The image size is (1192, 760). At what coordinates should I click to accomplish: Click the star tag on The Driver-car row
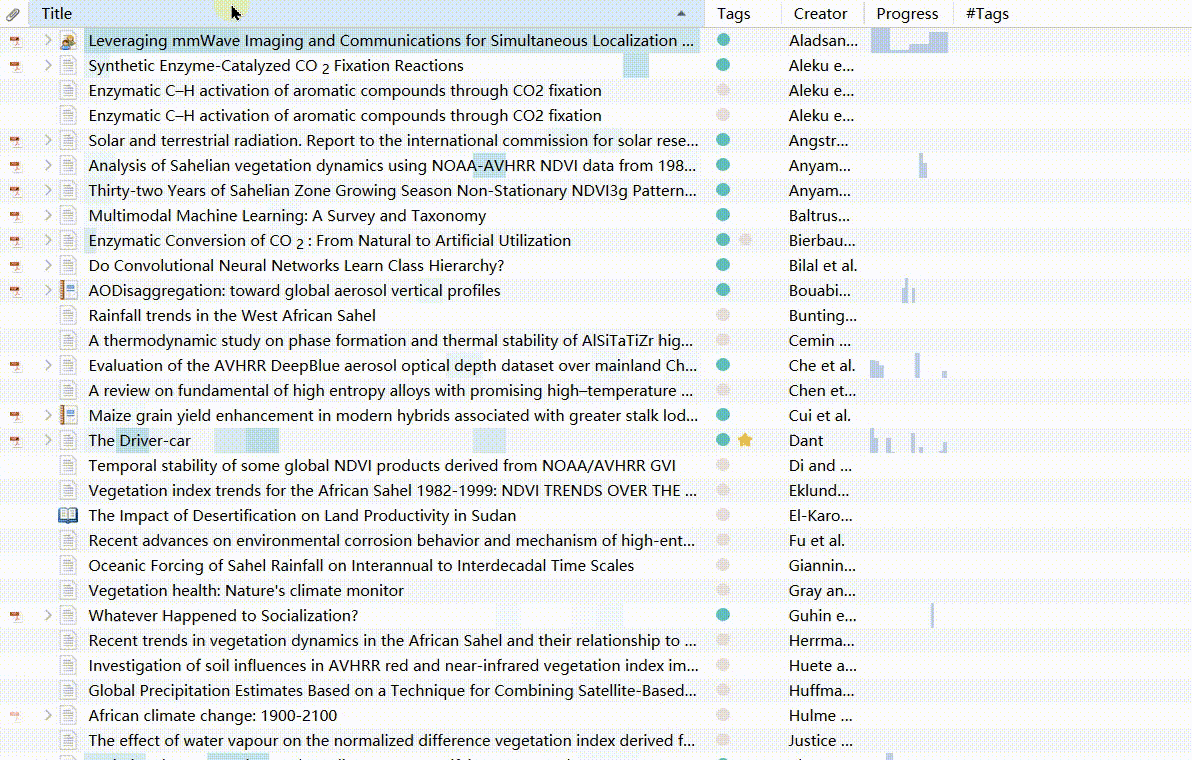pyautogui.click(x=745, y=440)
